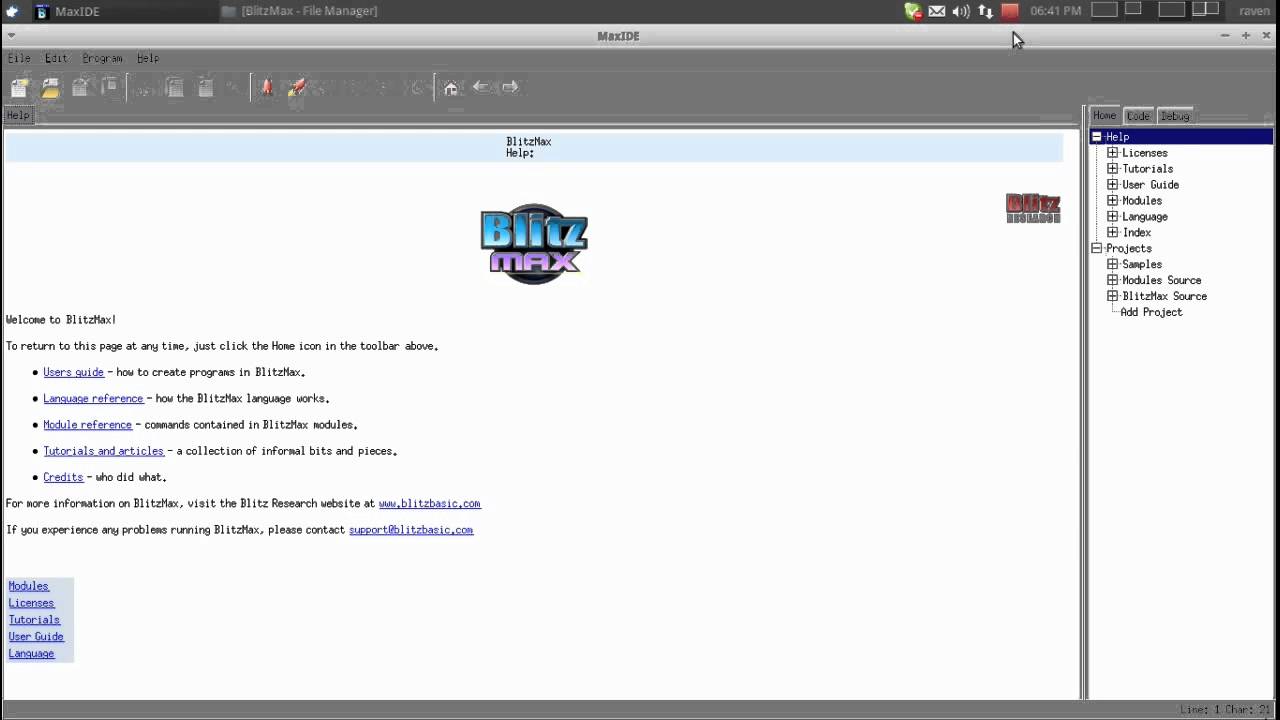This screenshot has width=1280, height=720.
Task: Click the green shield tray icon
Action: 913,11
